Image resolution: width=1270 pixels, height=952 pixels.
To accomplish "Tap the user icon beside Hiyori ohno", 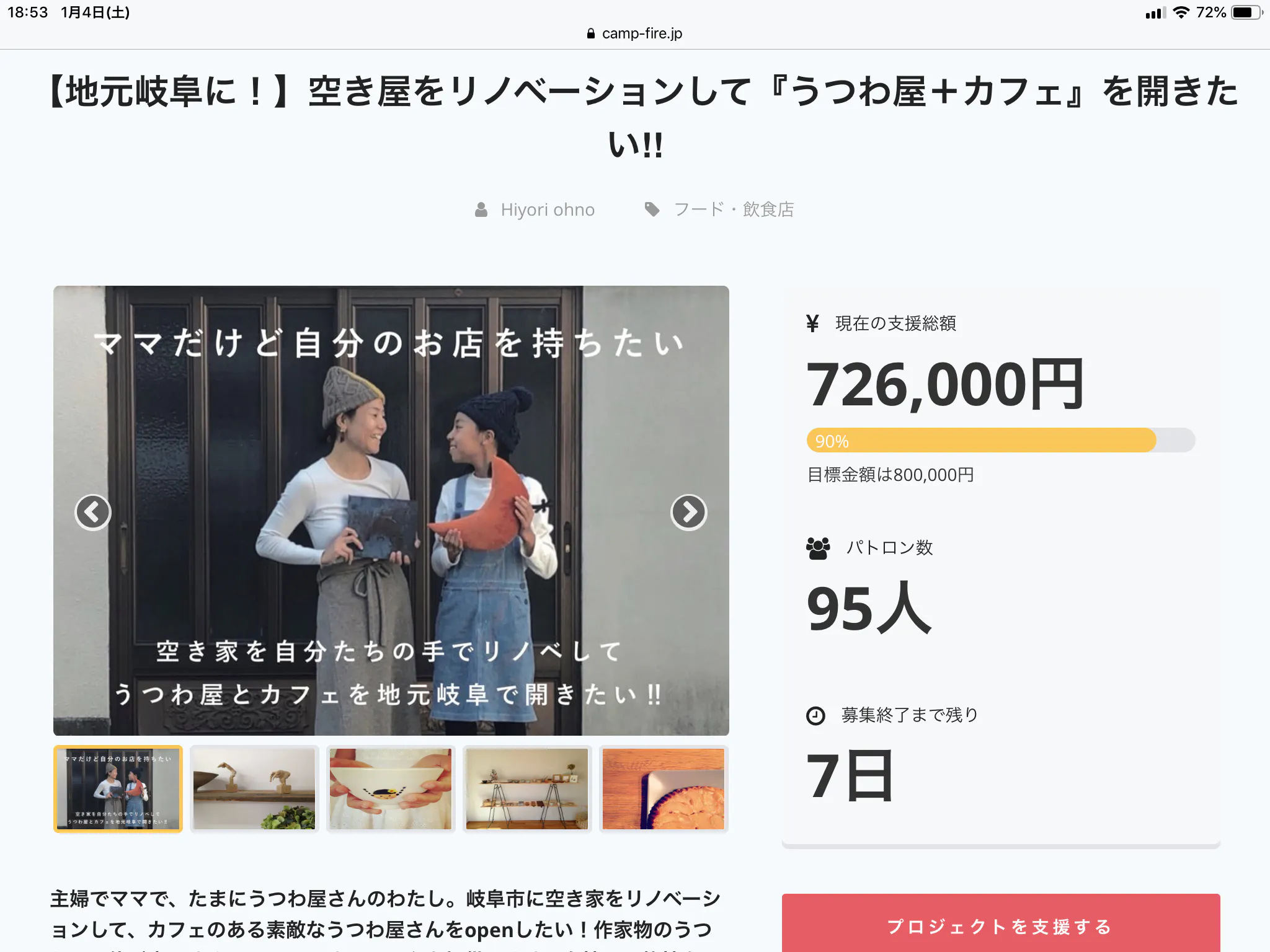I will [481, 210].
